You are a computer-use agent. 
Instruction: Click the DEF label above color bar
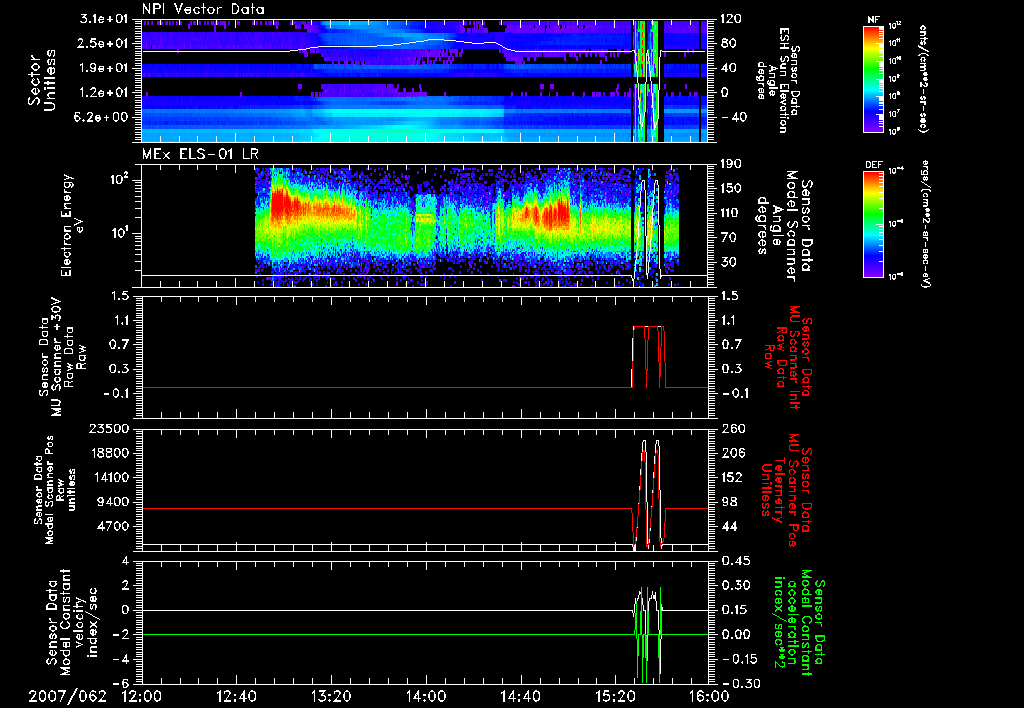[873, 165]
